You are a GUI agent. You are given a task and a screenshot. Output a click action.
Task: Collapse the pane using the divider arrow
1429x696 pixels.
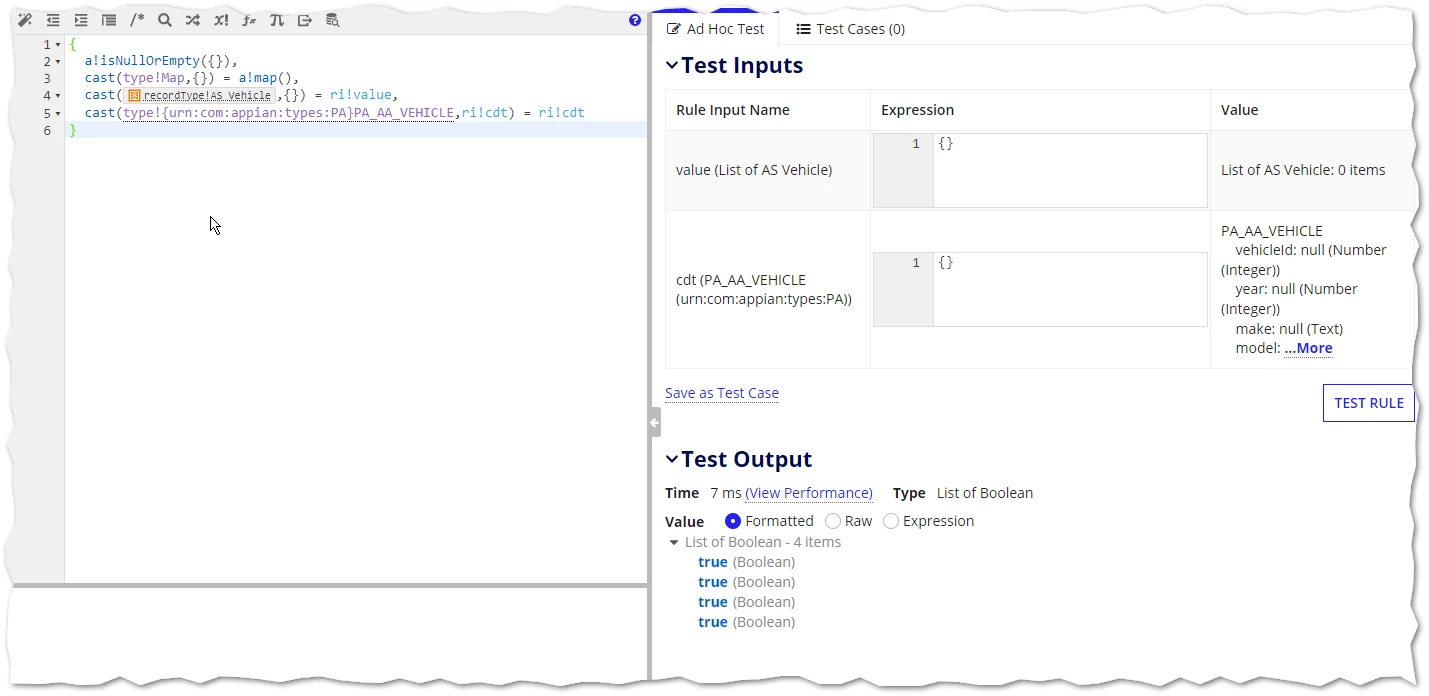tap(654, 423)
